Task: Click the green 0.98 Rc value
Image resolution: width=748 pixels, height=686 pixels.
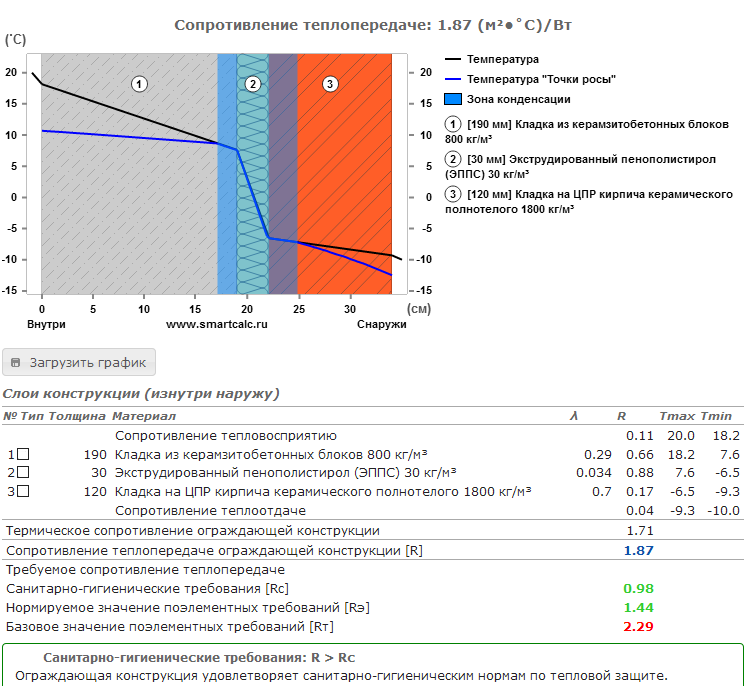Action: [638, 588]
